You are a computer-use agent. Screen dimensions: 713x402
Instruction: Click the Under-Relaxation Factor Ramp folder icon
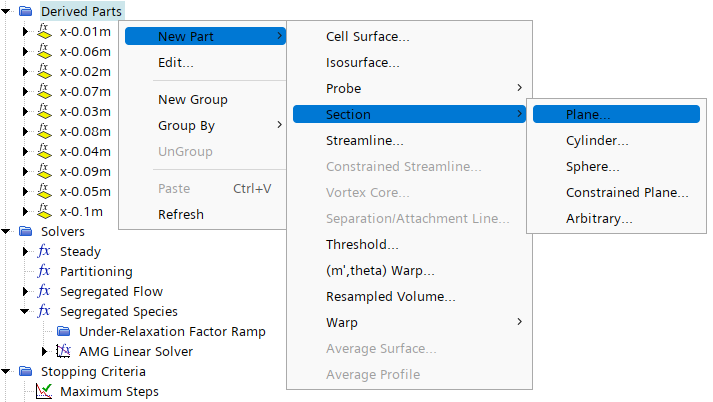[63, 331]
